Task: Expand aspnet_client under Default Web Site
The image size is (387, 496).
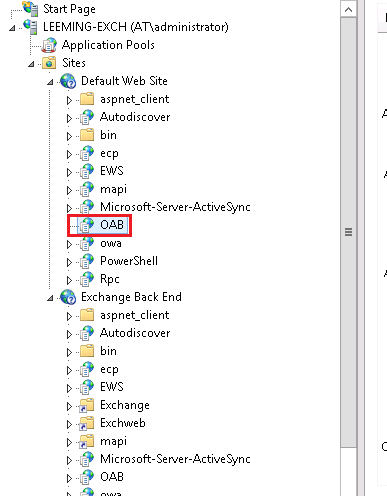Action: (69, 100)
